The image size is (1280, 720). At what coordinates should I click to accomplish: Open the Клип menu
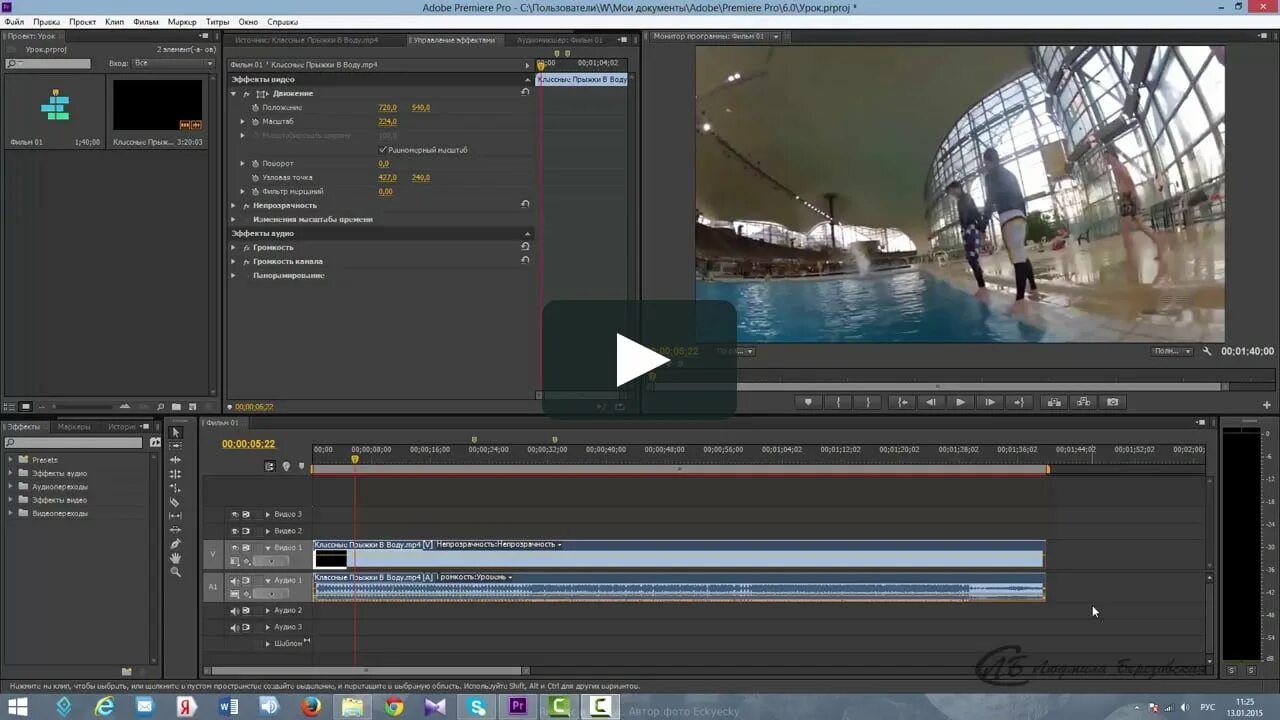pos(114,21)
